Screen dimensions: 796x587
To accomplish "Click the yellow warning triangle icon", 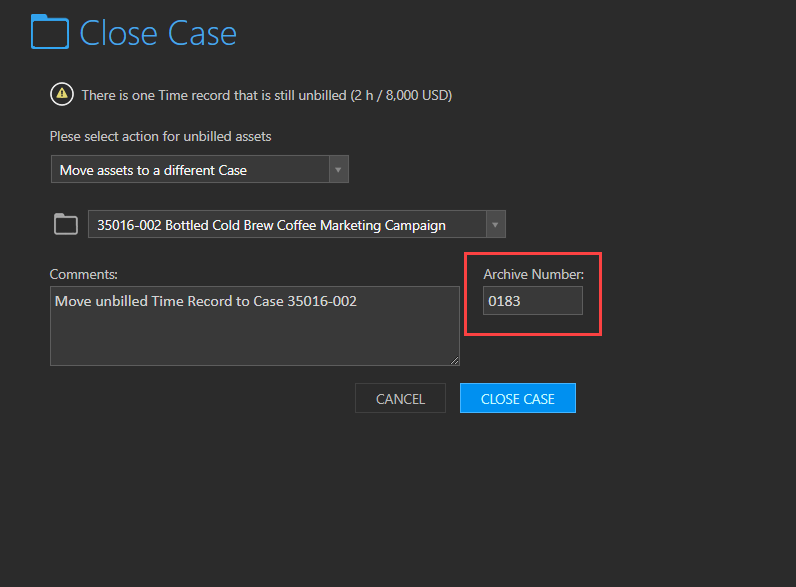I will (x=62, y=94).
